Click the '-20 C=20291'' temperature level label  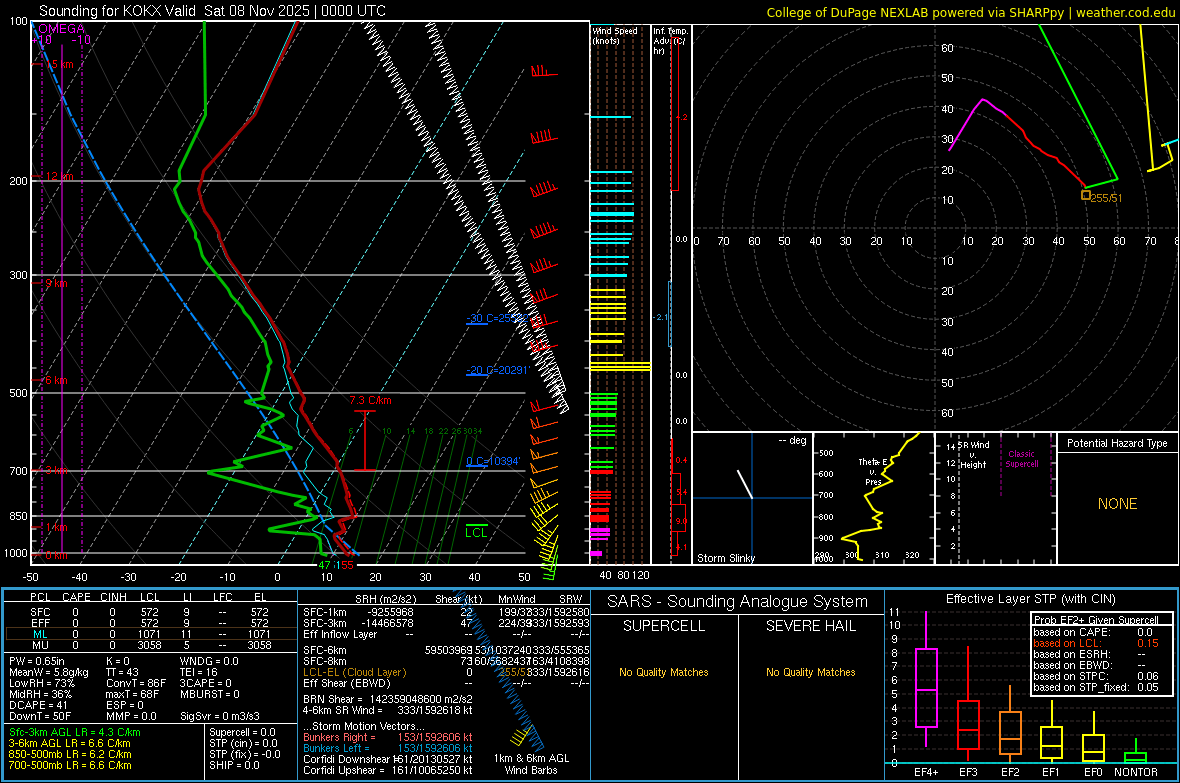tap(497, 370)
